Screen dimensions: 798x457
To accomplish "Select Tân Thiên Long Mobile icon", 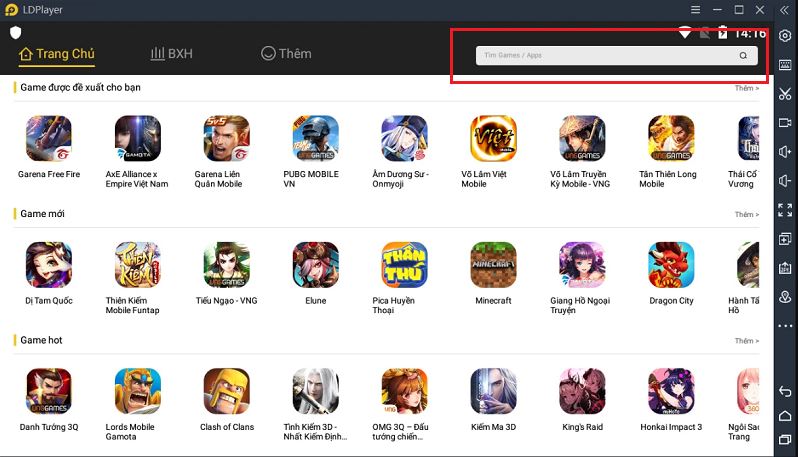I will 671,138.
